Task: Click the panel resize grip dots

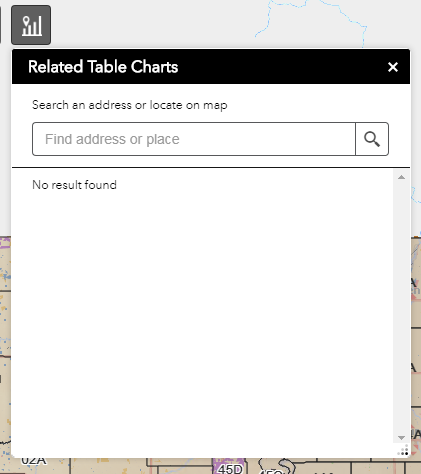Action: point(403,451)
